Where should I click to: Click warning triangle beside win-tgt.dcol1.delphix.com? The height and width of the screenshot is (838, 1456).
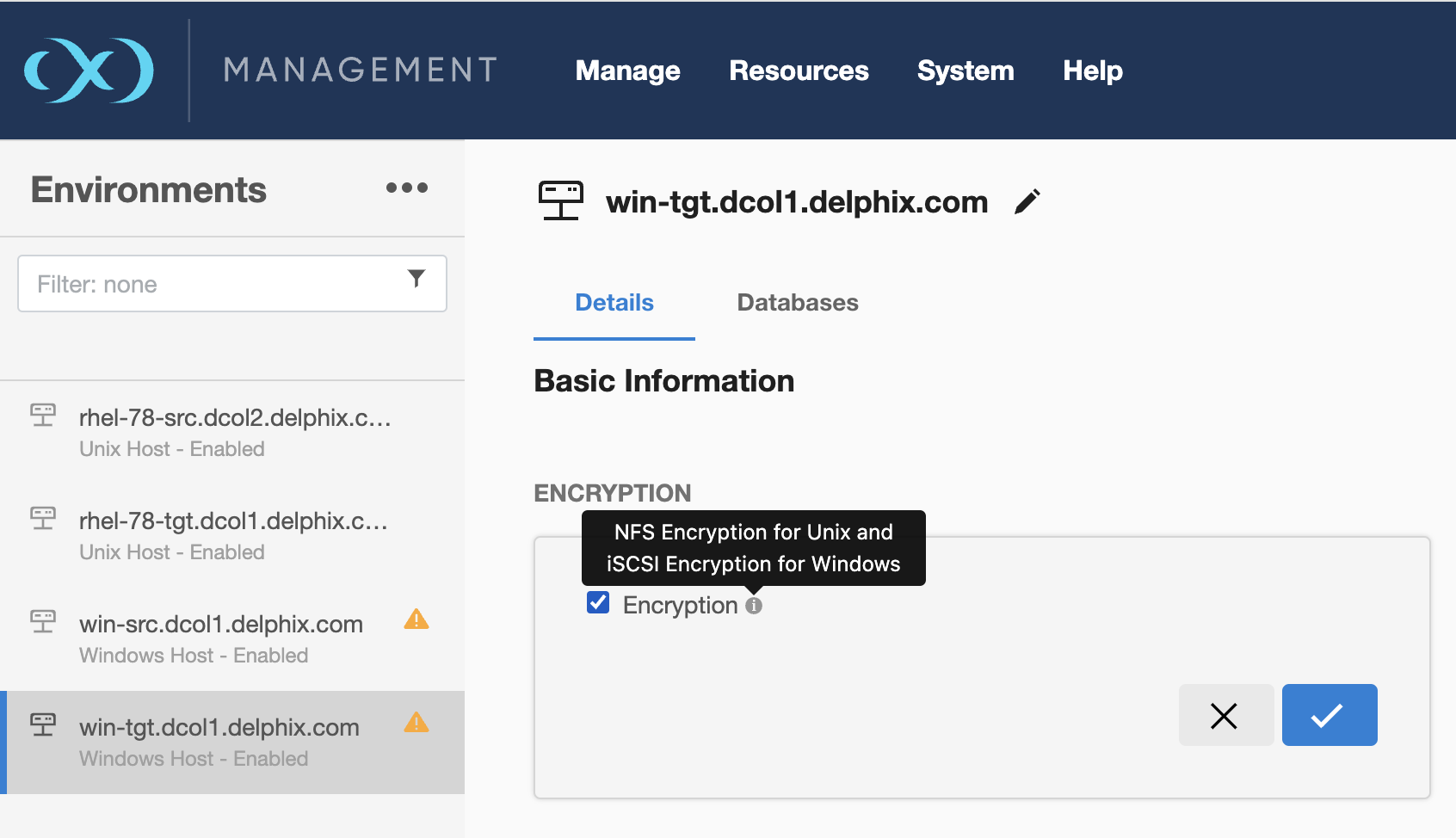pyautogui.click(x=416, y=723)
